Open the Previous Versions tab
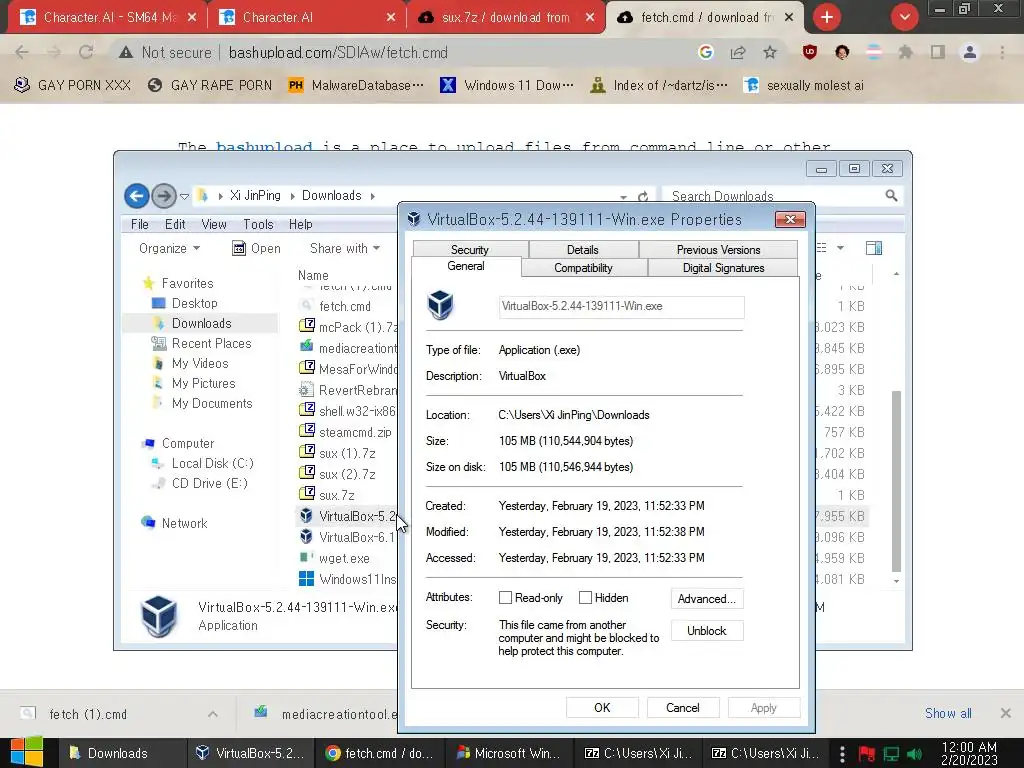Screen dimensions: 1024x768 [718, 249]
